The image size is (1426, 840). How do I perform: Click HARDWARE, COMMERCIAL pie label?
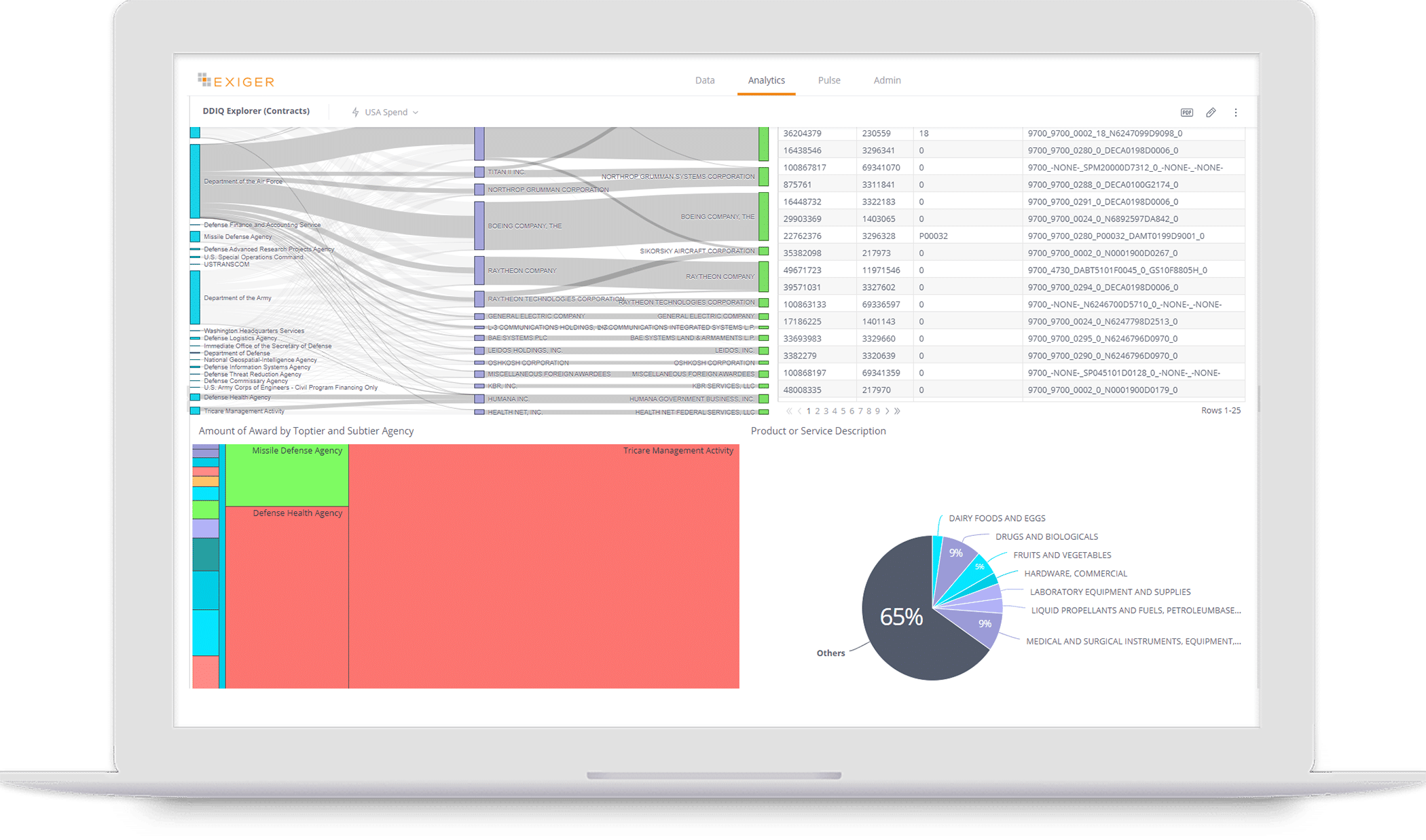coord(1076,573)
